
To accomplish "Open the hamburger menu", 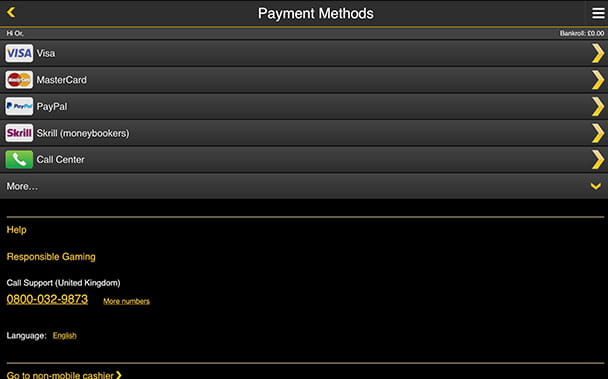I will 598,13.
